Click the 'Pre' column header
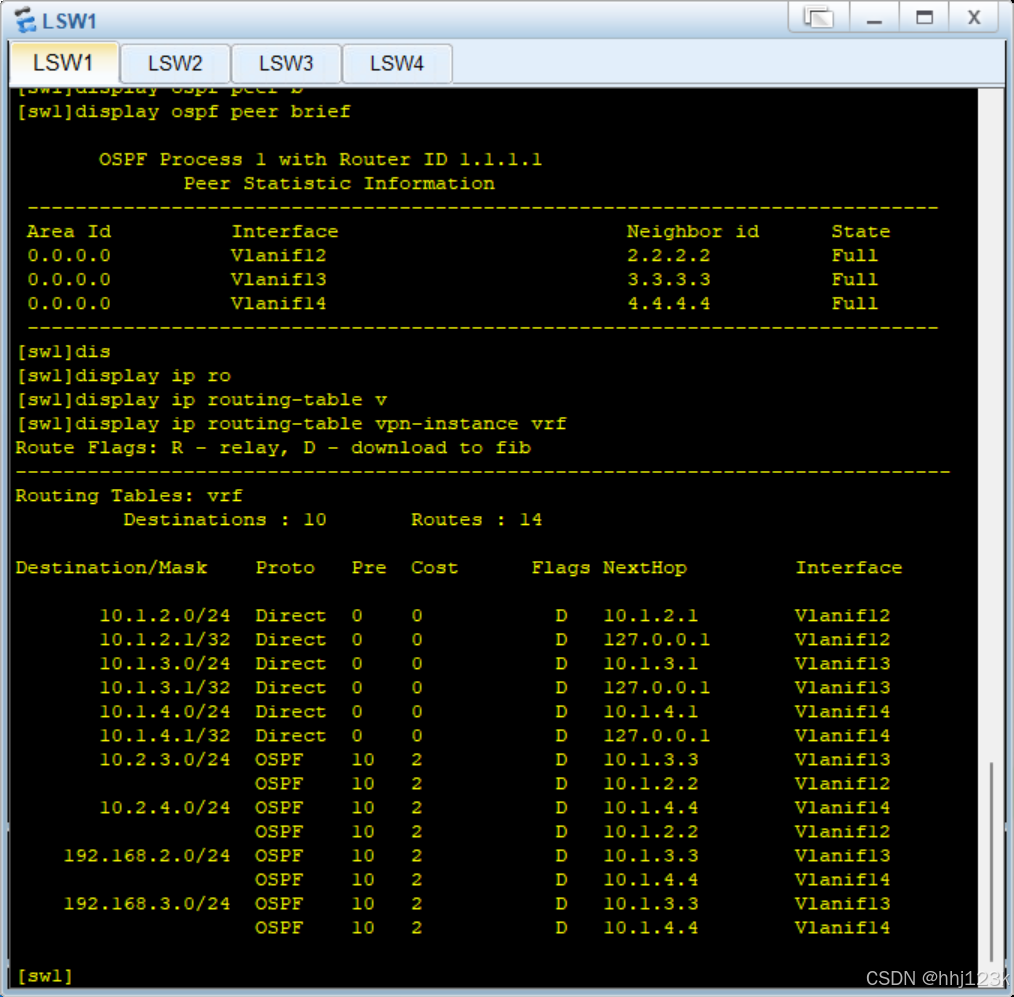 click(x=369, y=568)
